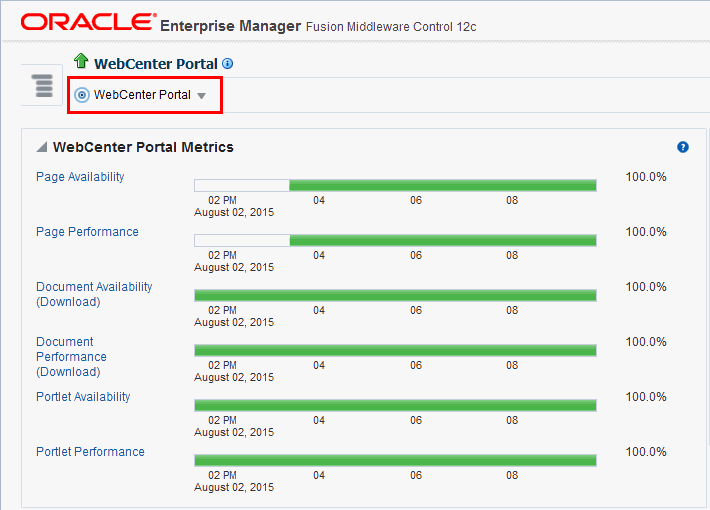Click the Portlet Performance green status bar

(x=395, y=460)
